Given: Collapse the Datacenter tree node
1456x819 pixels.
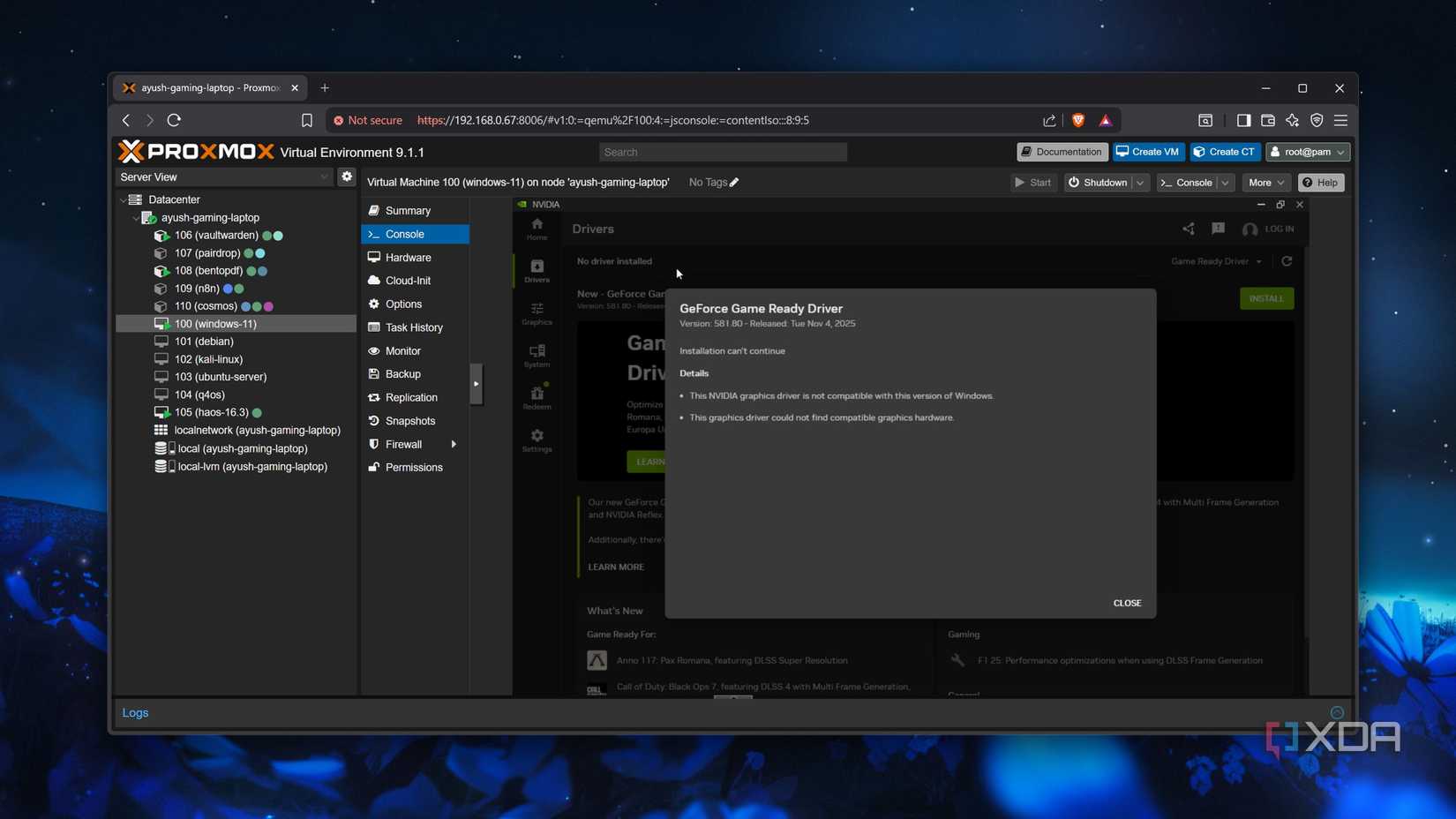Looking at the screenshot, I should (x=123, y=199).
